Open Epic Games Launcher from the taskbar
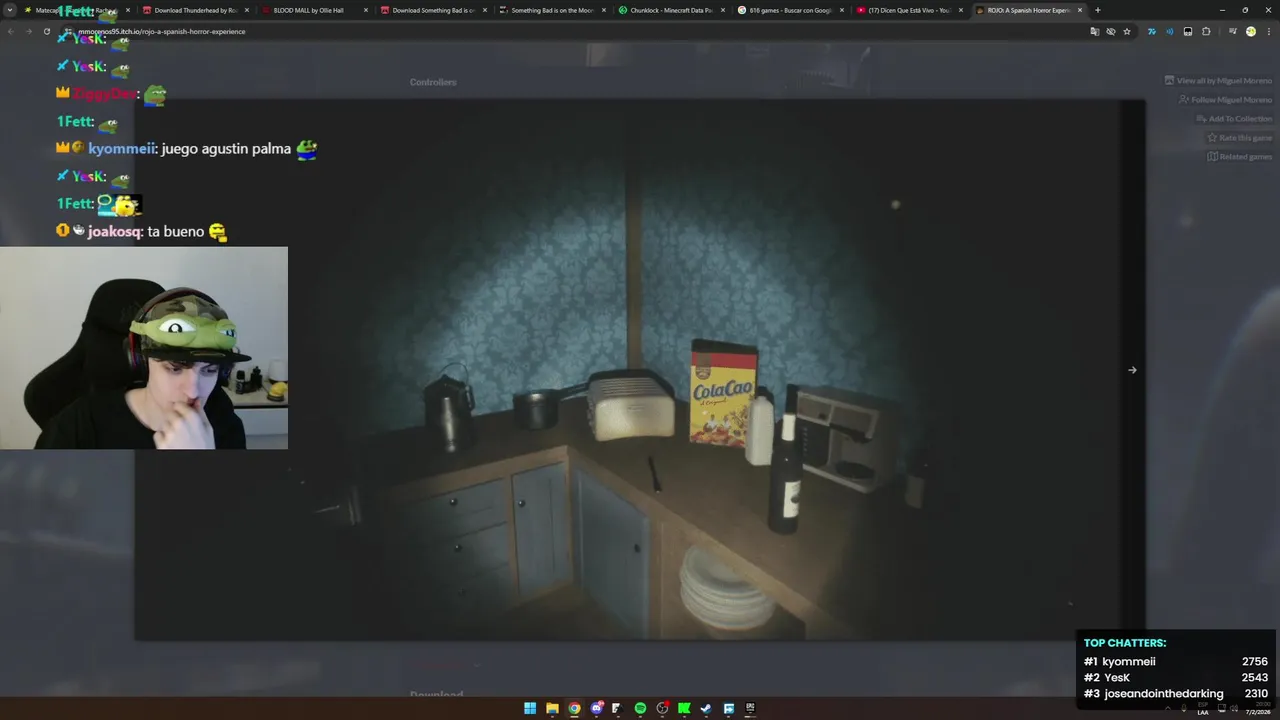 coord(750,708)
